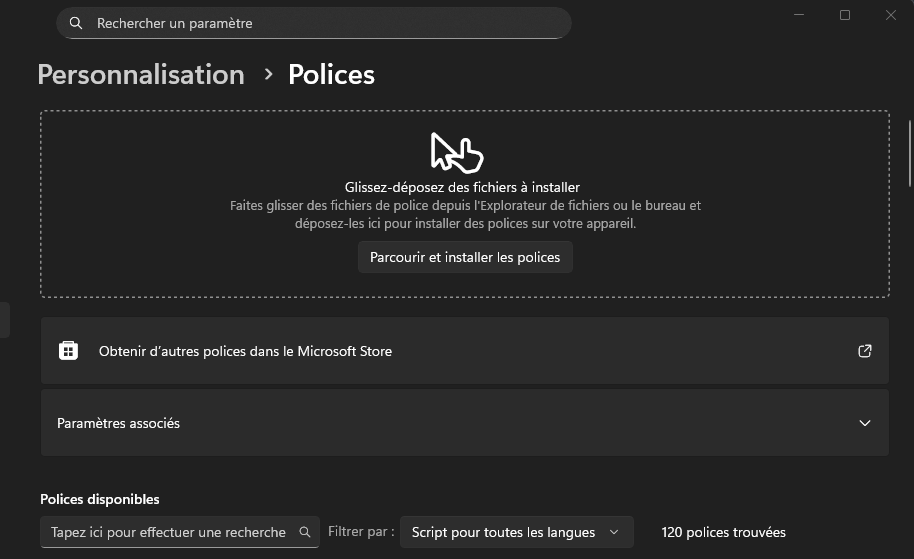The image size is (914, 559).
Task: Click the drag-and-drop hand cursor icon
Action: [457, 153]
